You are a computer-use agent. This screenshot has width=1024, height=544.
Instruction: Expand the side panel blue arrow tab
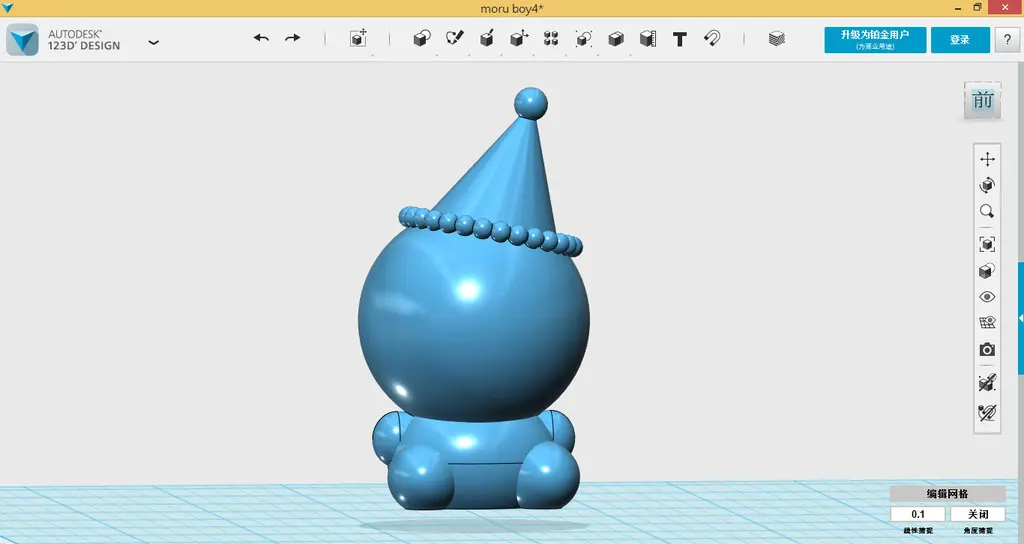coord(1021,318)
